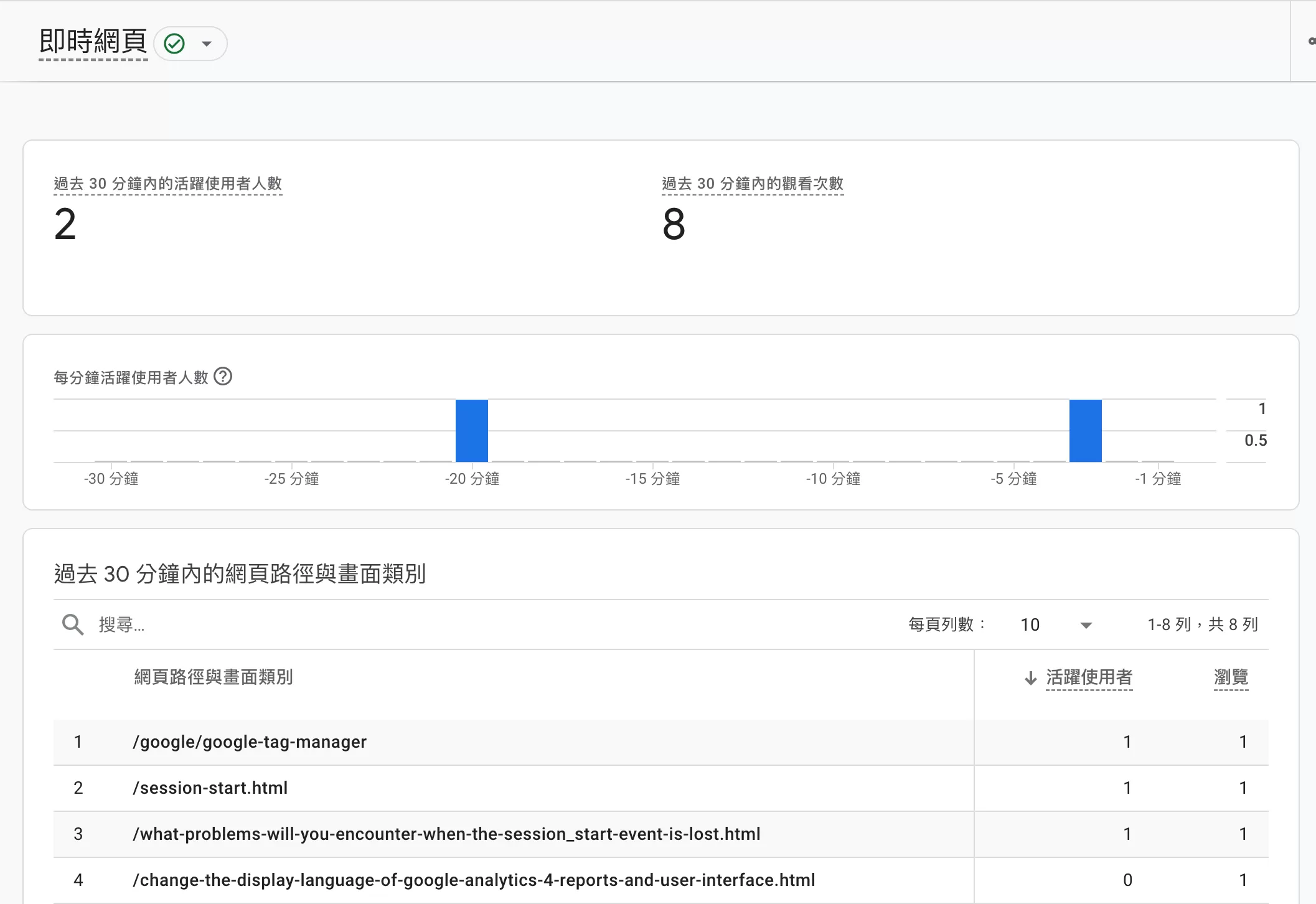
Task: Click the 每頁列數 label
Action: [x=947, y=624]
